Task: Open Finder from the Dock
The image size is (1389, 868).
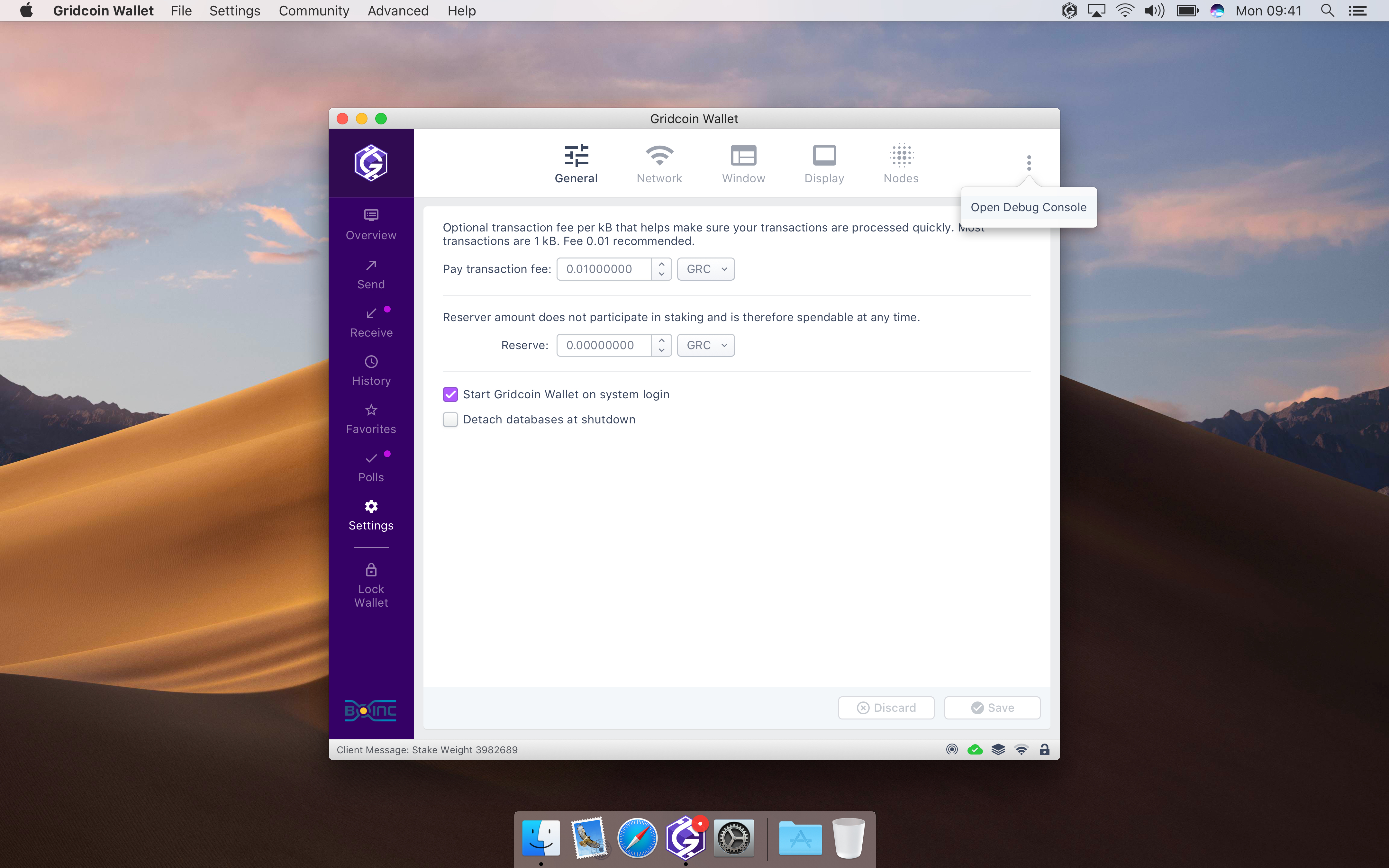Action: point(541,837)
